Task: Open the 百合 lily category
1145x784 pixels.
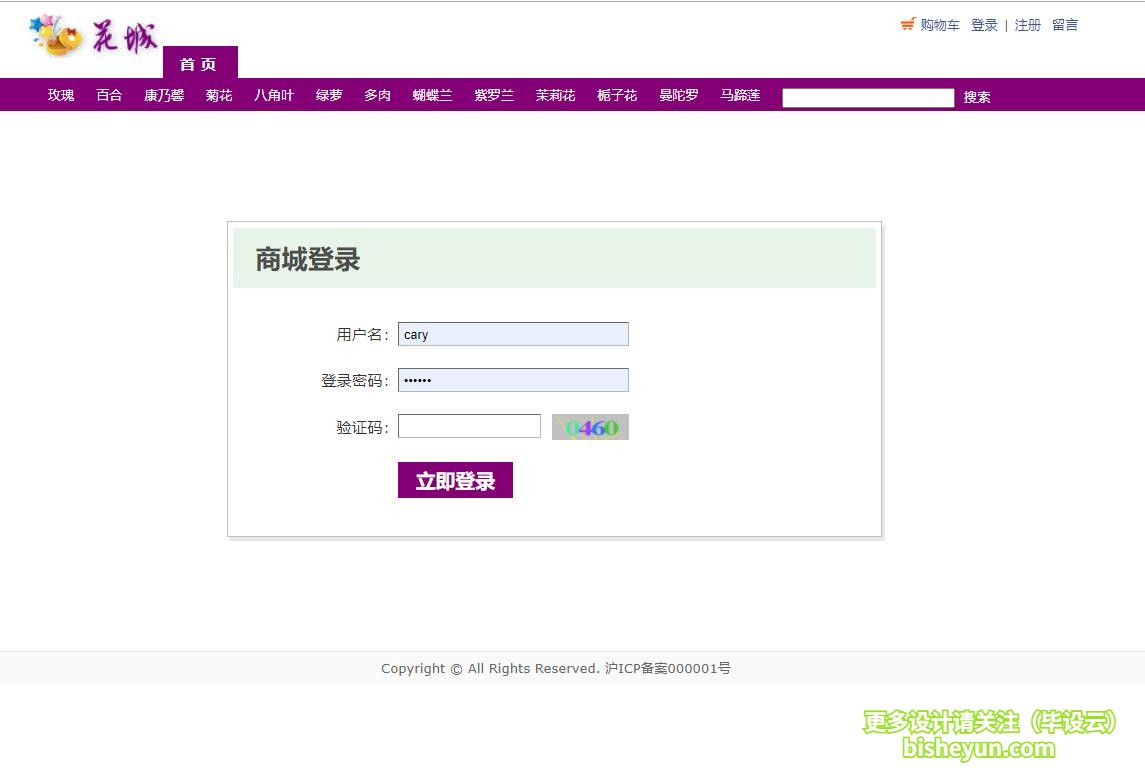Action: 108,95
